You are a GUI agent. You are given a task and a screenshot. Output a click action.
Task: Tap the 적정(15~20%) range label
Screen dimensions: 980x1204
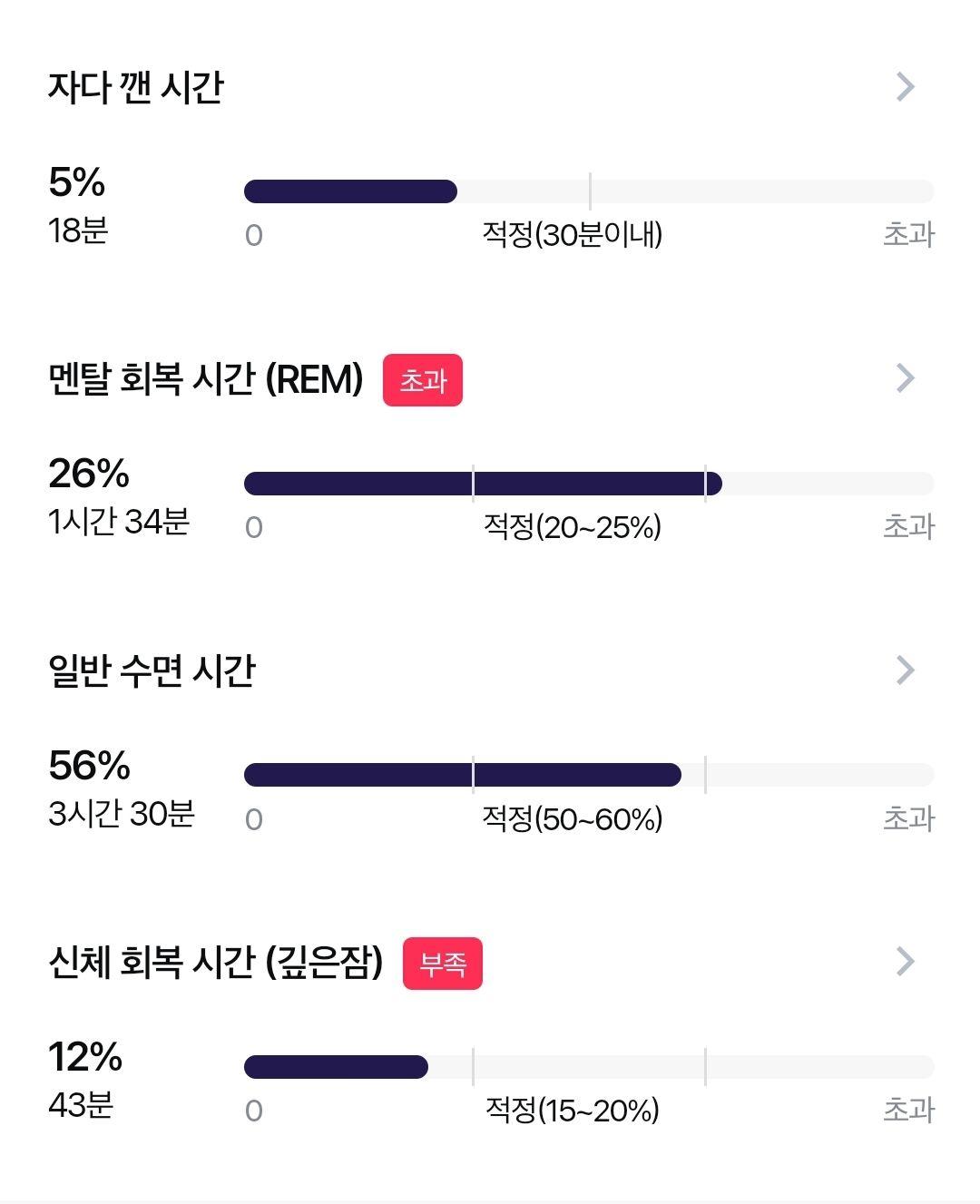click(x=573, y=1111)
